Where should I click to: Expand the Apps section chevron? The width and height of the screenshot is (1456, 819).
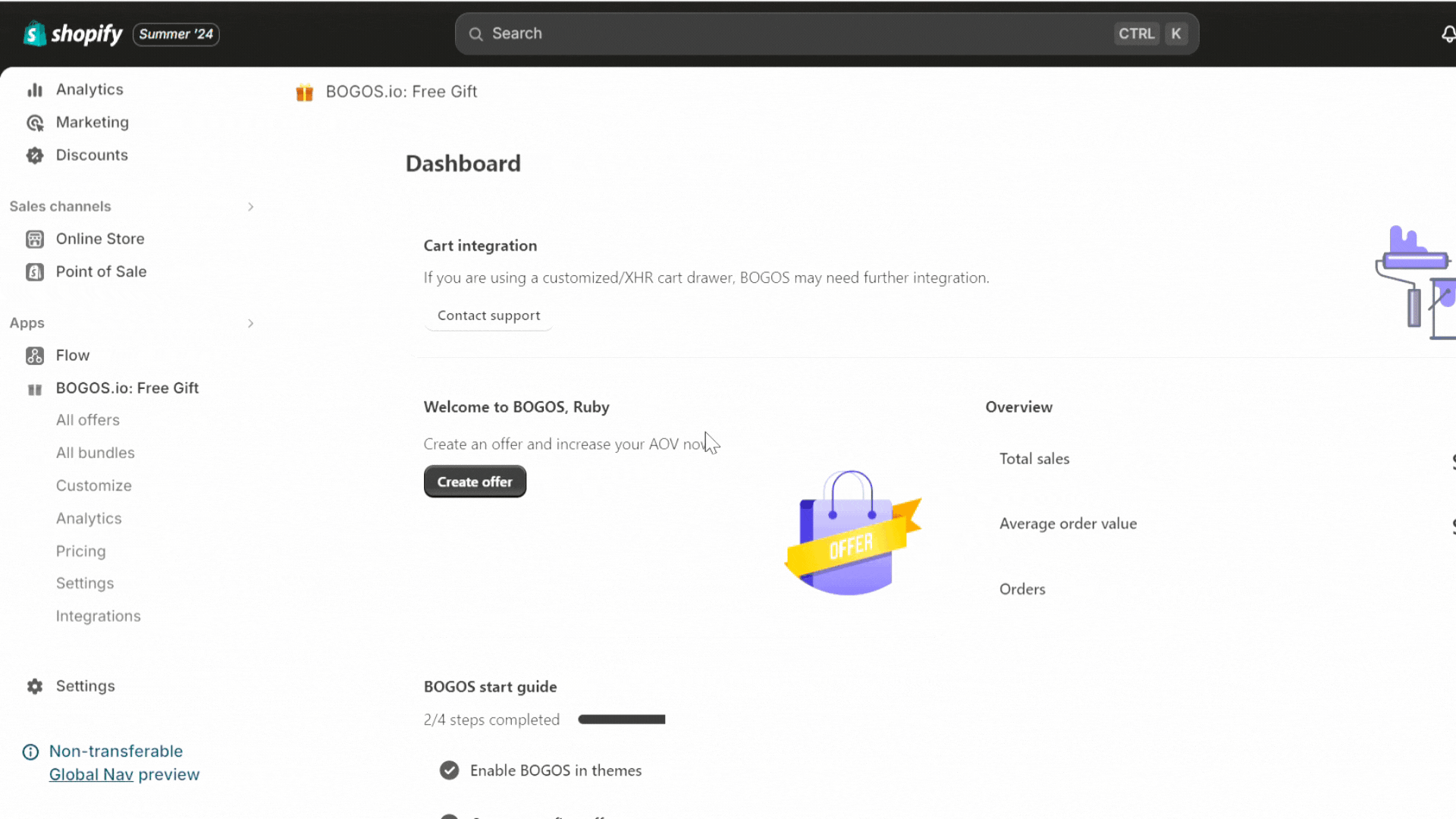click(250, 323)
